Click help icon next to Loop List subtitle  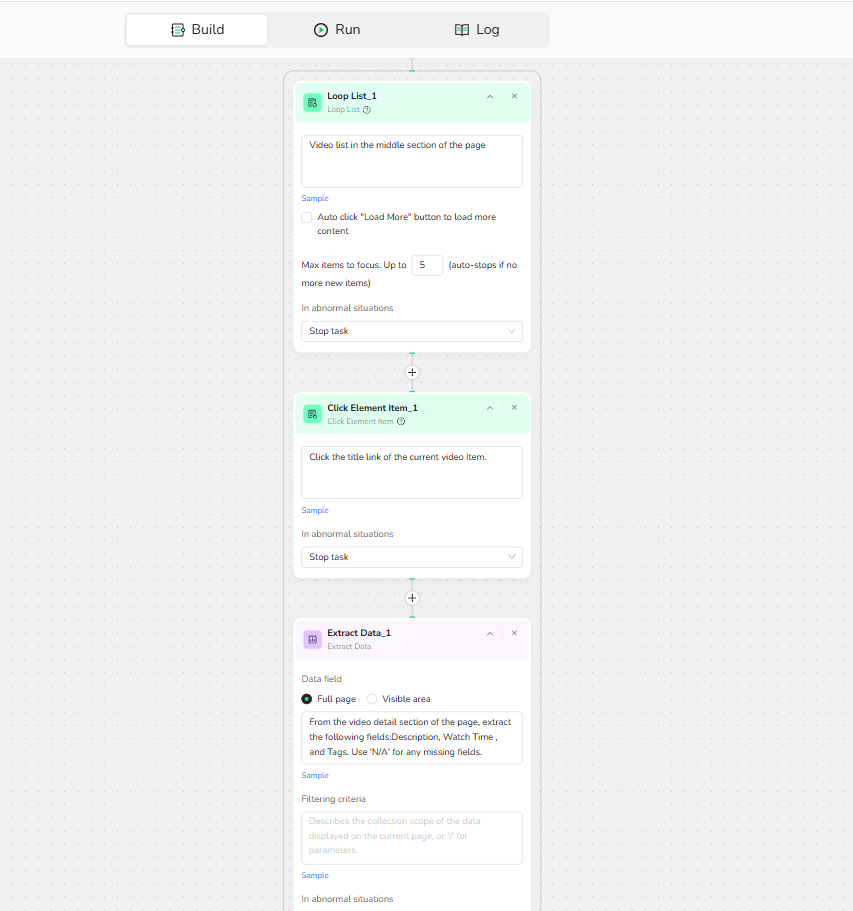(367, 110)
